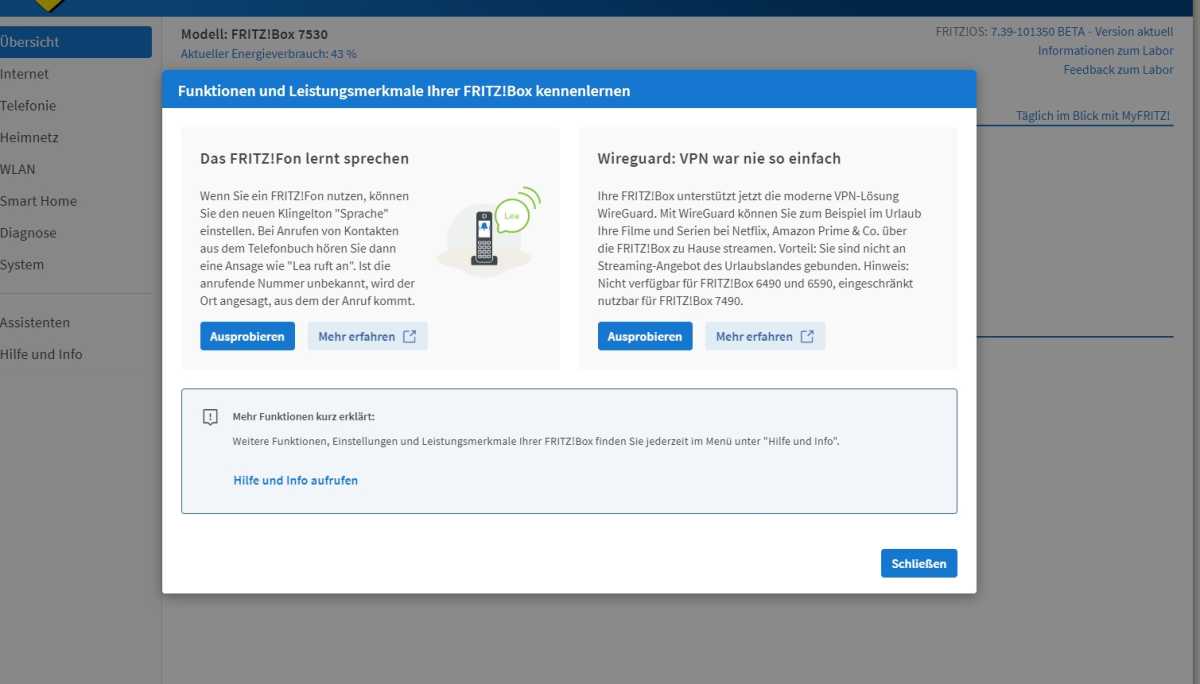The image size is (1200, 684).
Task: Click external link icon in FRITZ!Fon Mehr erfahren
Action: point(409,336)
